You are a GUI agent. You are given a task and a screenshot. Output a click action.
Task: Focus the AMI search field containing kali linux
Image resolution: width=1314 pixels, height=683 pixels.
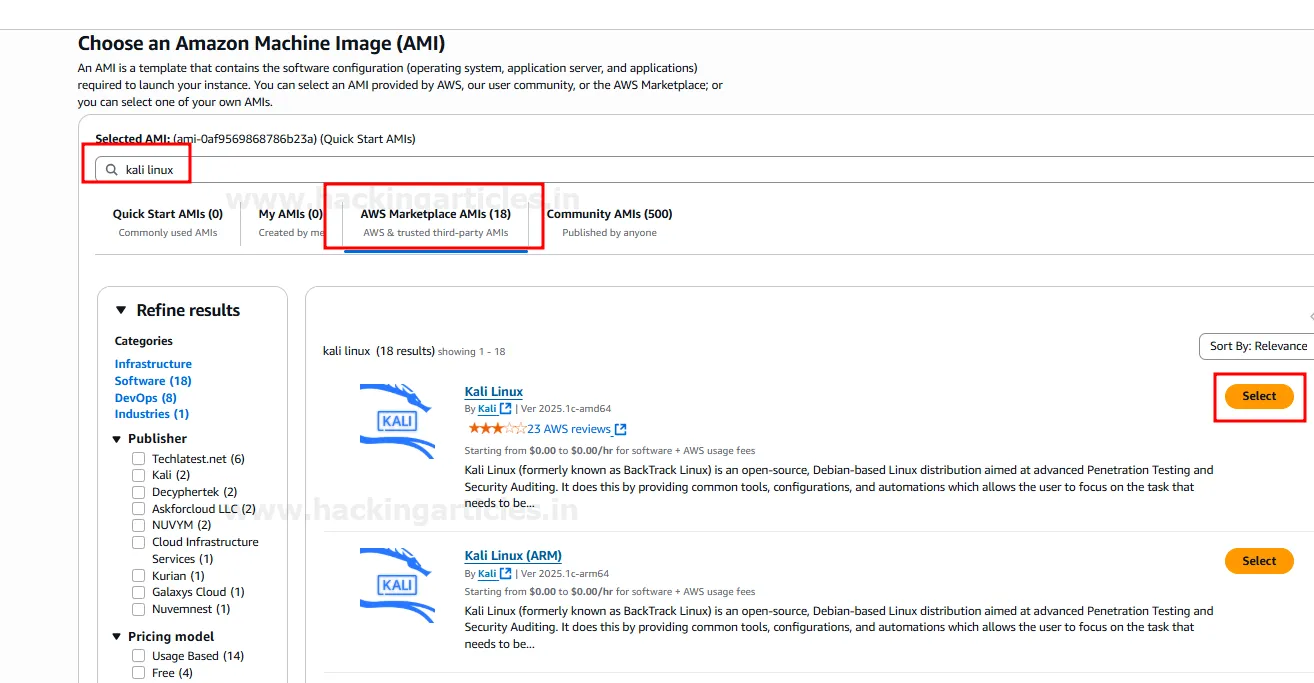(x=600, y=170)
